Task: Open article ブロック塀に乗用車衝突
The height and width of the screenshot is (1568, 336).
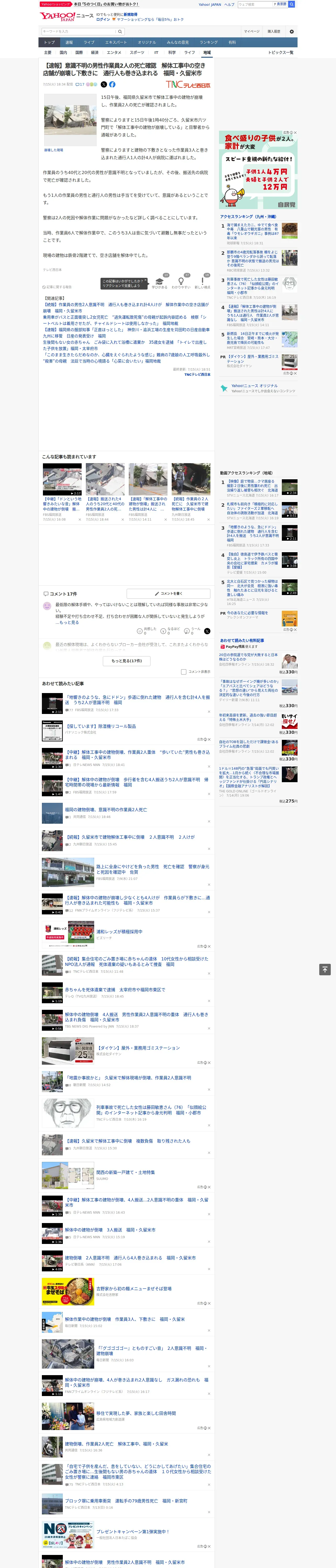Action: pos(126,1501)
